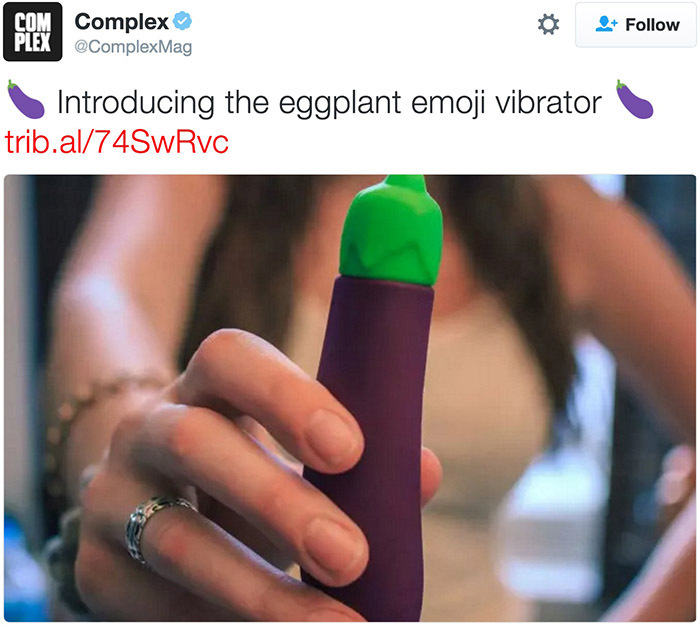The width and height of the screenshot is (700, 626).
Task: Open the gear settings menu
Action: point(548,24)
